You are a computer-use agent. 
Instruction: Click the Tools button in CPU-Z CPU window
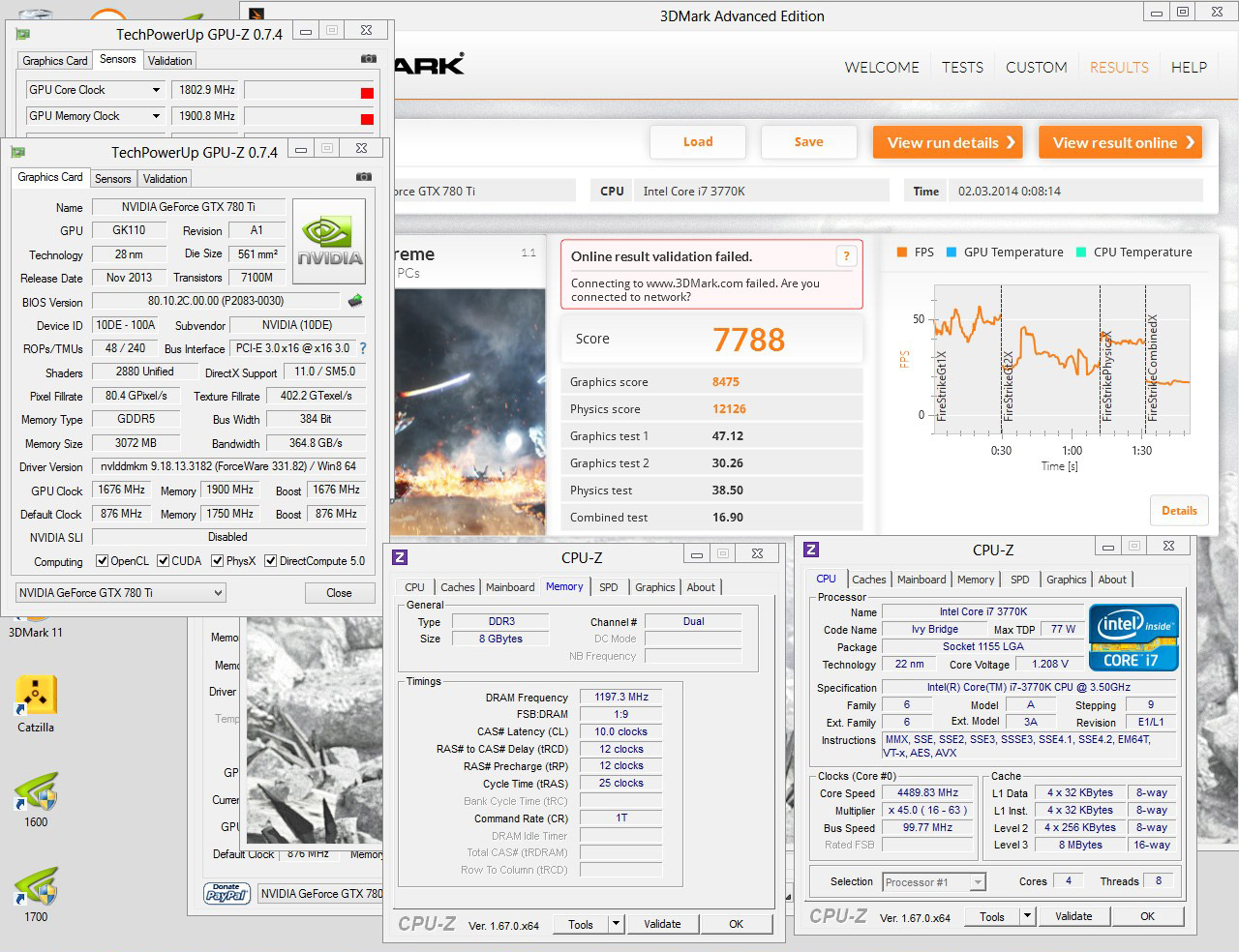tap(992, 916)
